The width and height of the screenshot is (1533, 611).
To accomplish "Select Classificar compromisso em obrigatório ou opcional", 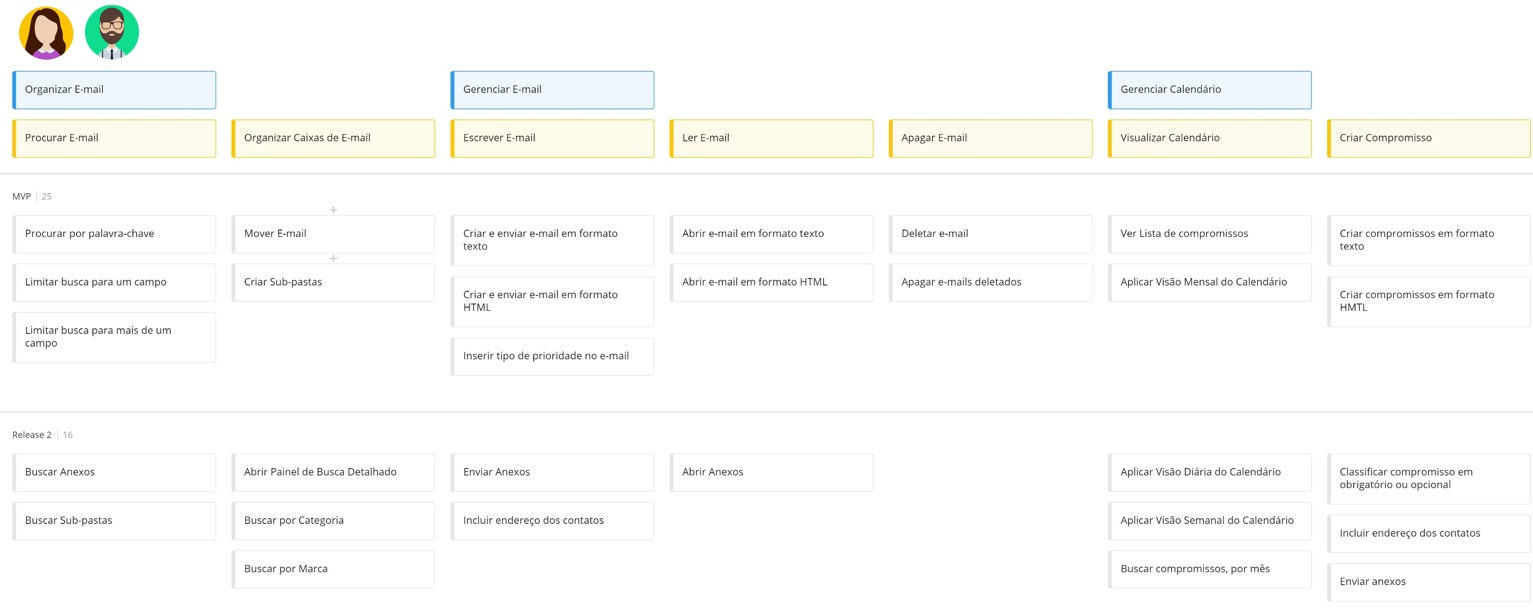I will click(1428, 478).
